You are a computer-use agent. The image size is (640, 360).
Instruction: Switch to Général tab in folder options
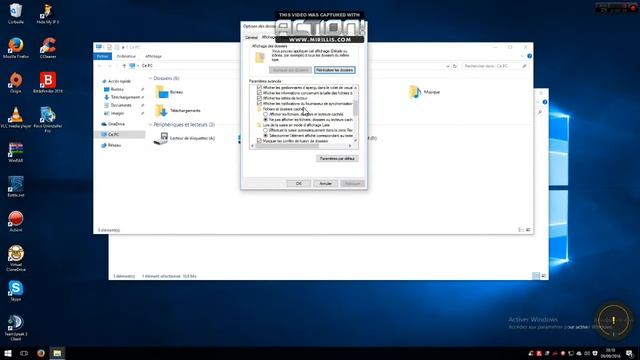point(251,37)
